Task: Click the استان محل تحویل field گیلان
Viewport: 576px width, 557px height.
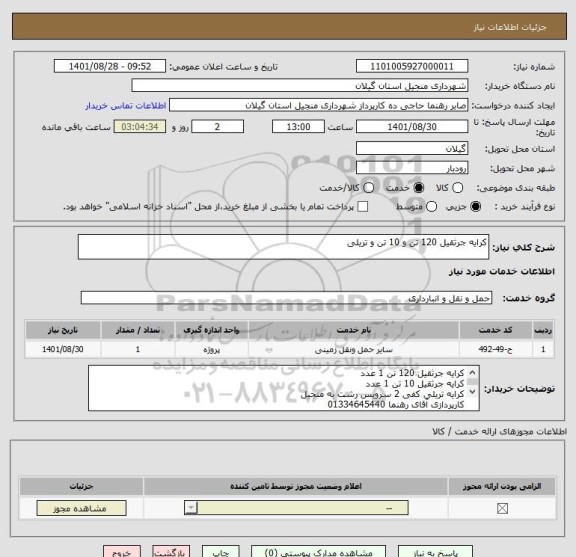Action: coord(412,148)
